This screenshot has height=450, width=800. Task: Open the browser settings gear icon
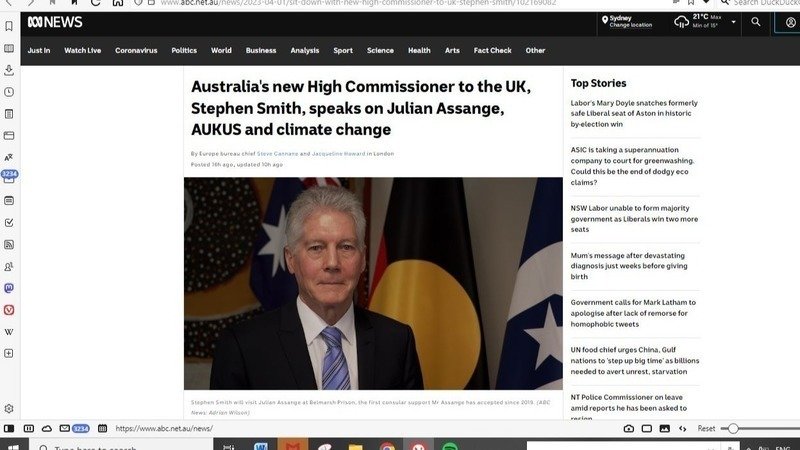[x=9, y=408]
